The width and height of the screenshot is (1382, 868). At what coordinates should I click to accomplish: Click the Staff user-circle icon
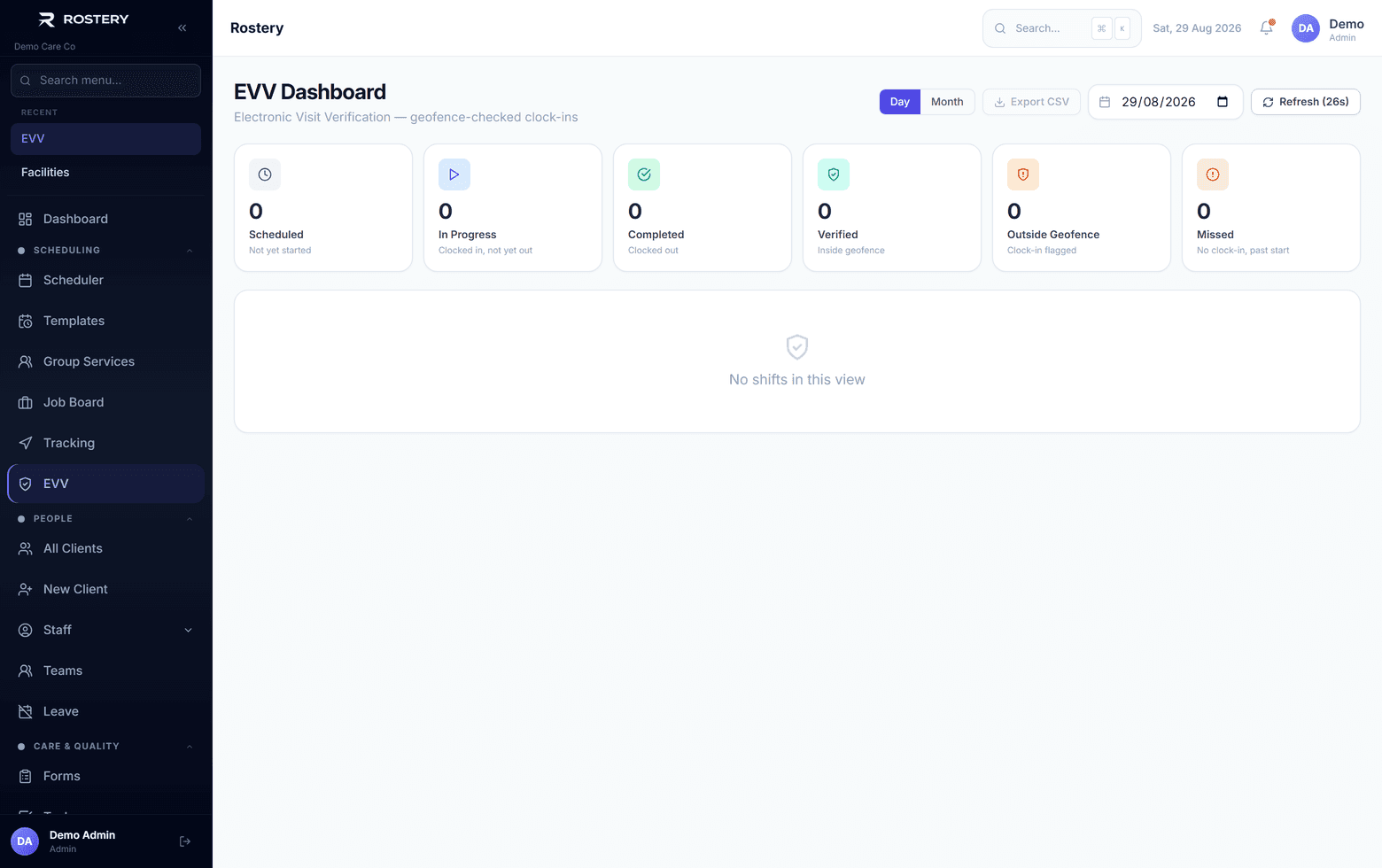pyautogui.click(x=26, y=630)
